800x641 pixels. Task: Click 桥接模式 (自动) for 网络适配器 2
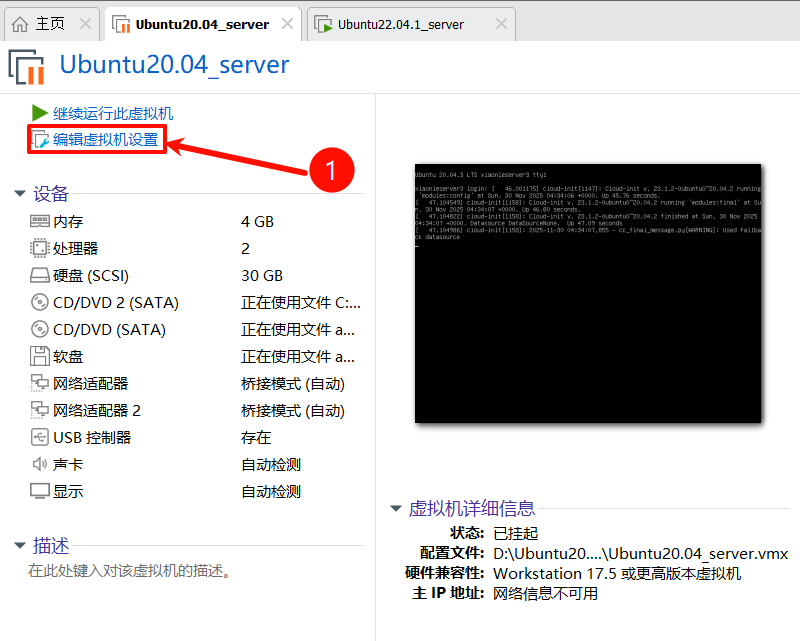click(293, 411)
